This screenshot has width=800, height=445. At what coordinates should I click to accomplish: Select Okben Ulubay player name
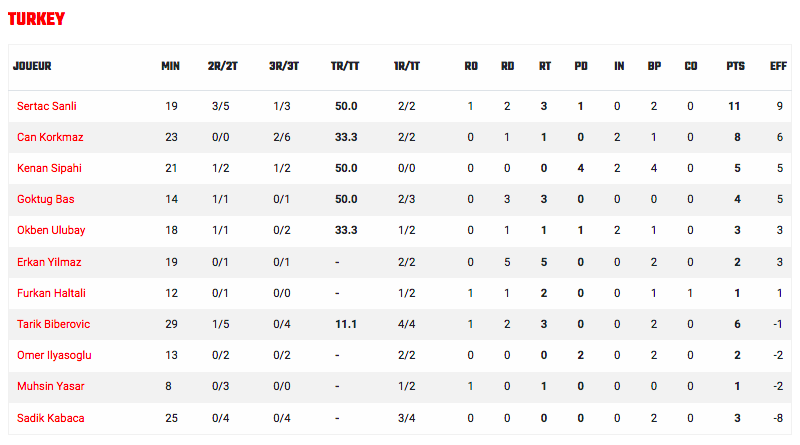click(51, 230)
